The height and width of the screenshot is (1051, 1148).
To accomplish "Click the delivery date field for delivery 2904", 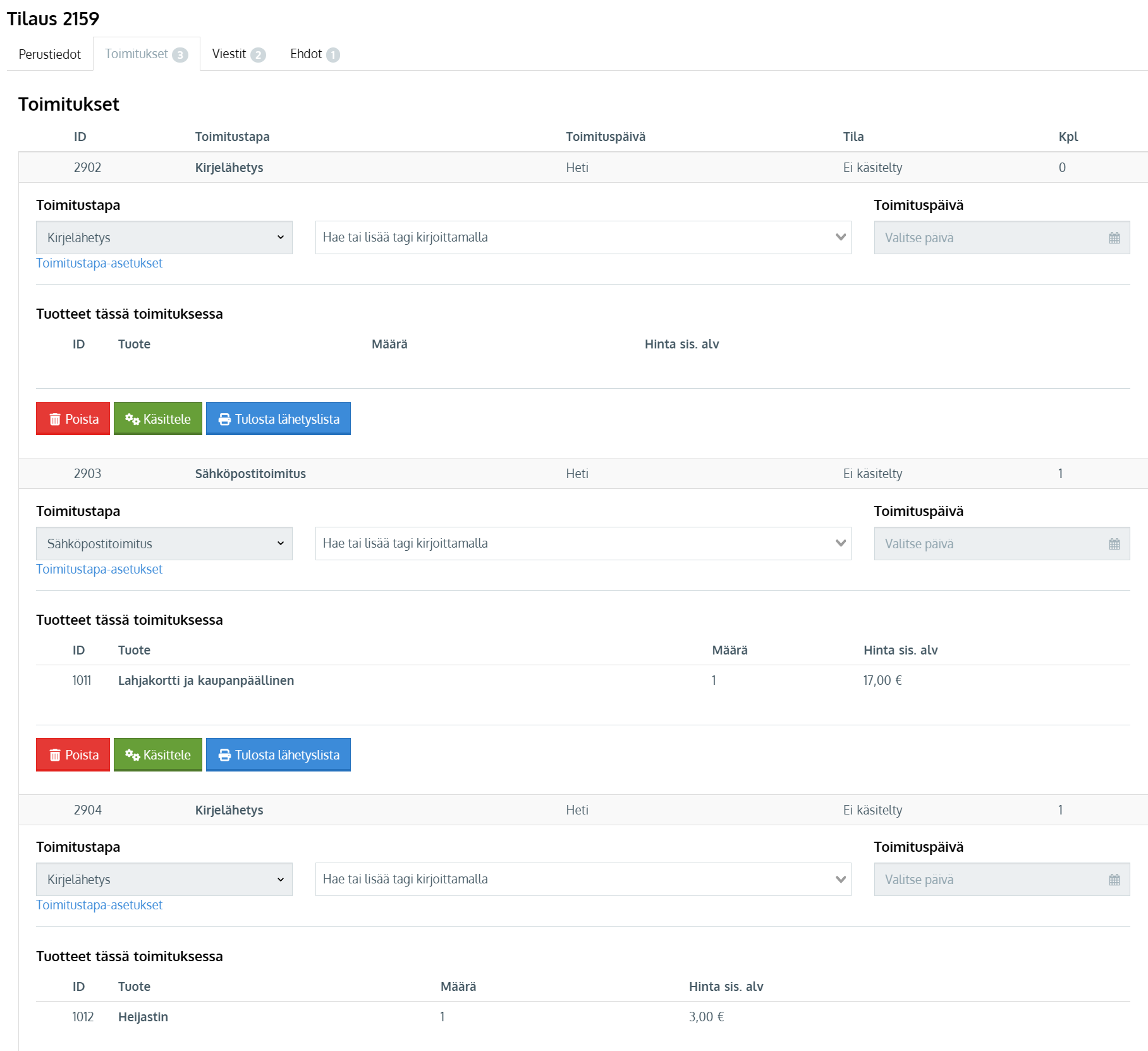I will click(1002, 880).
